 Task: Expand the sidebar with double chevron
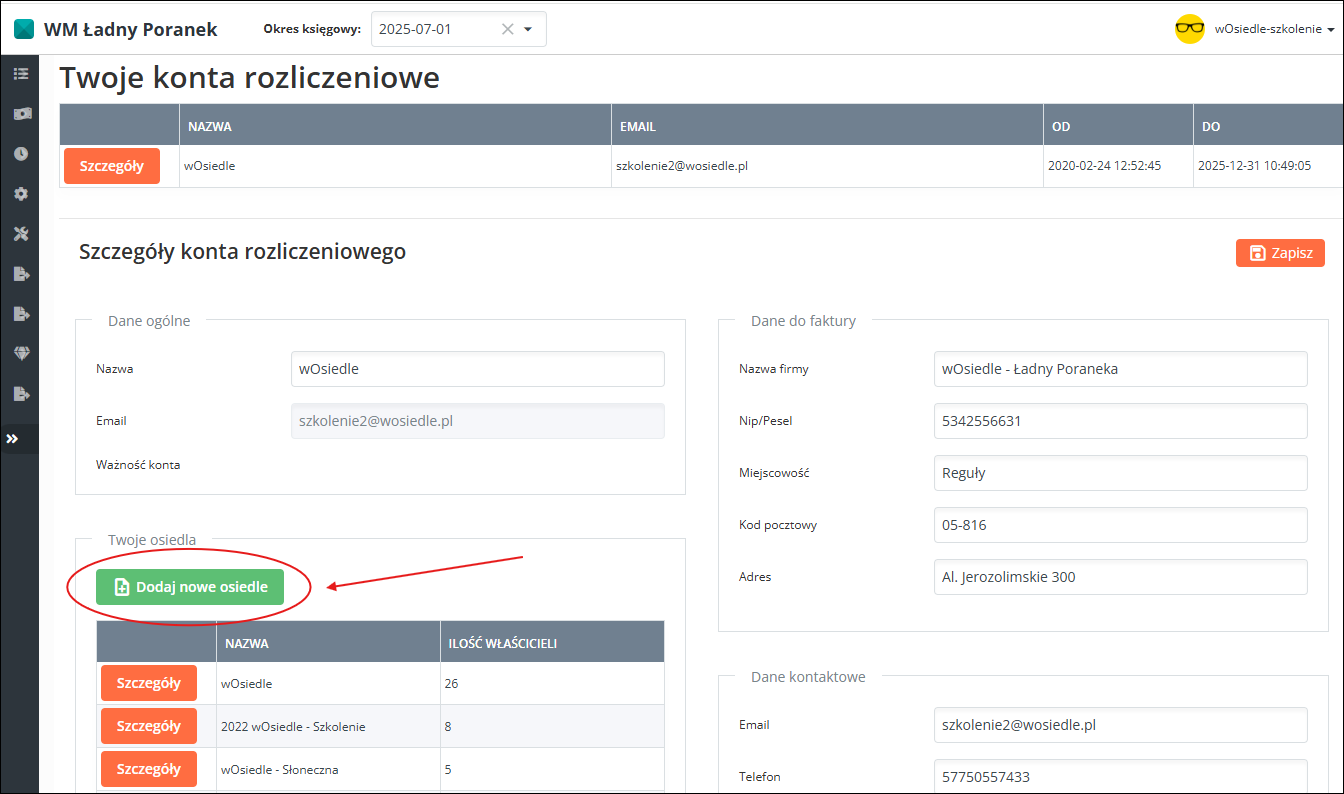click(13, 439)
